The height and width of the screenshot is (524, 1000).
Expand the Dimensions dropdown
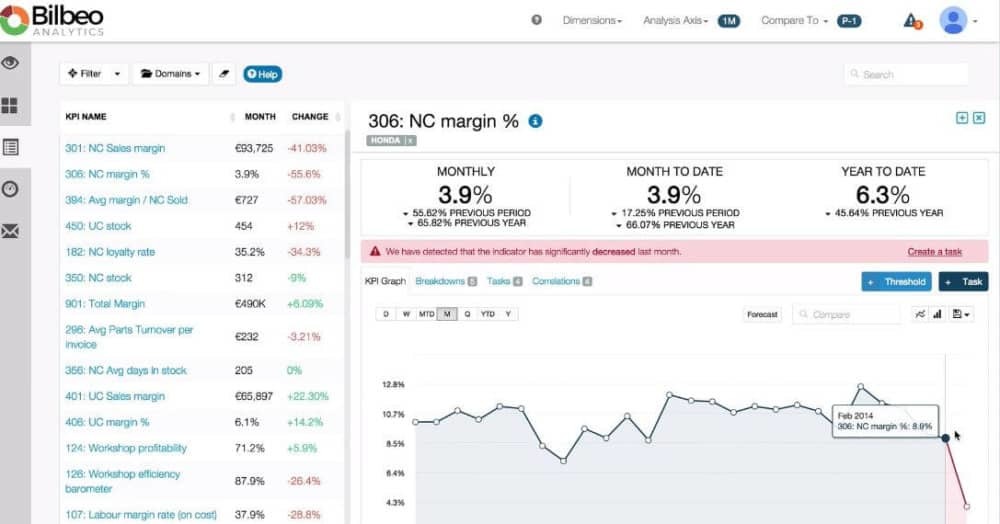592,20
